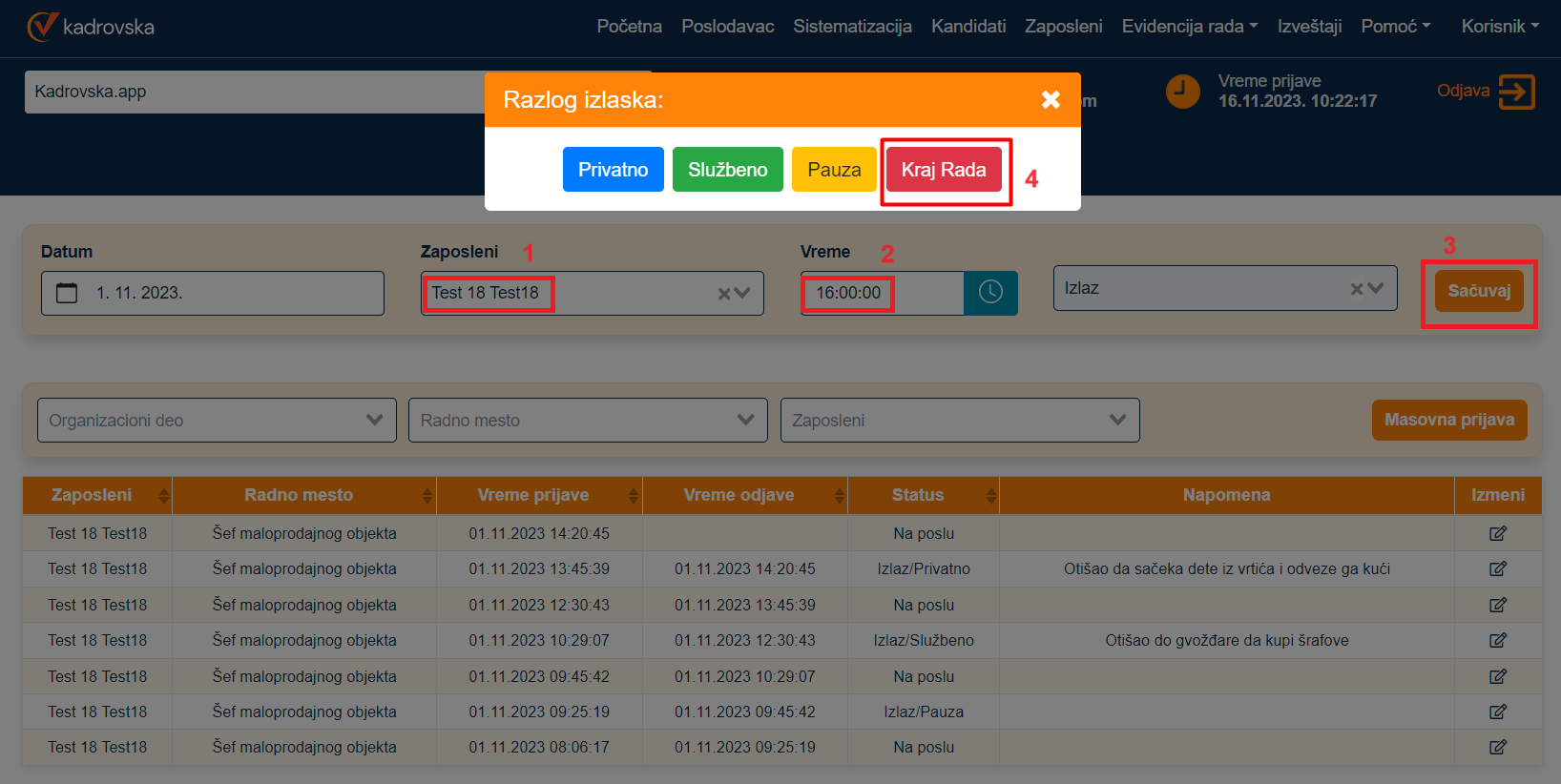The height and width of the screenshot is (784, 1561).
Task: Choose Kraj Rada as exit reason
Action: tap(943, 170)
